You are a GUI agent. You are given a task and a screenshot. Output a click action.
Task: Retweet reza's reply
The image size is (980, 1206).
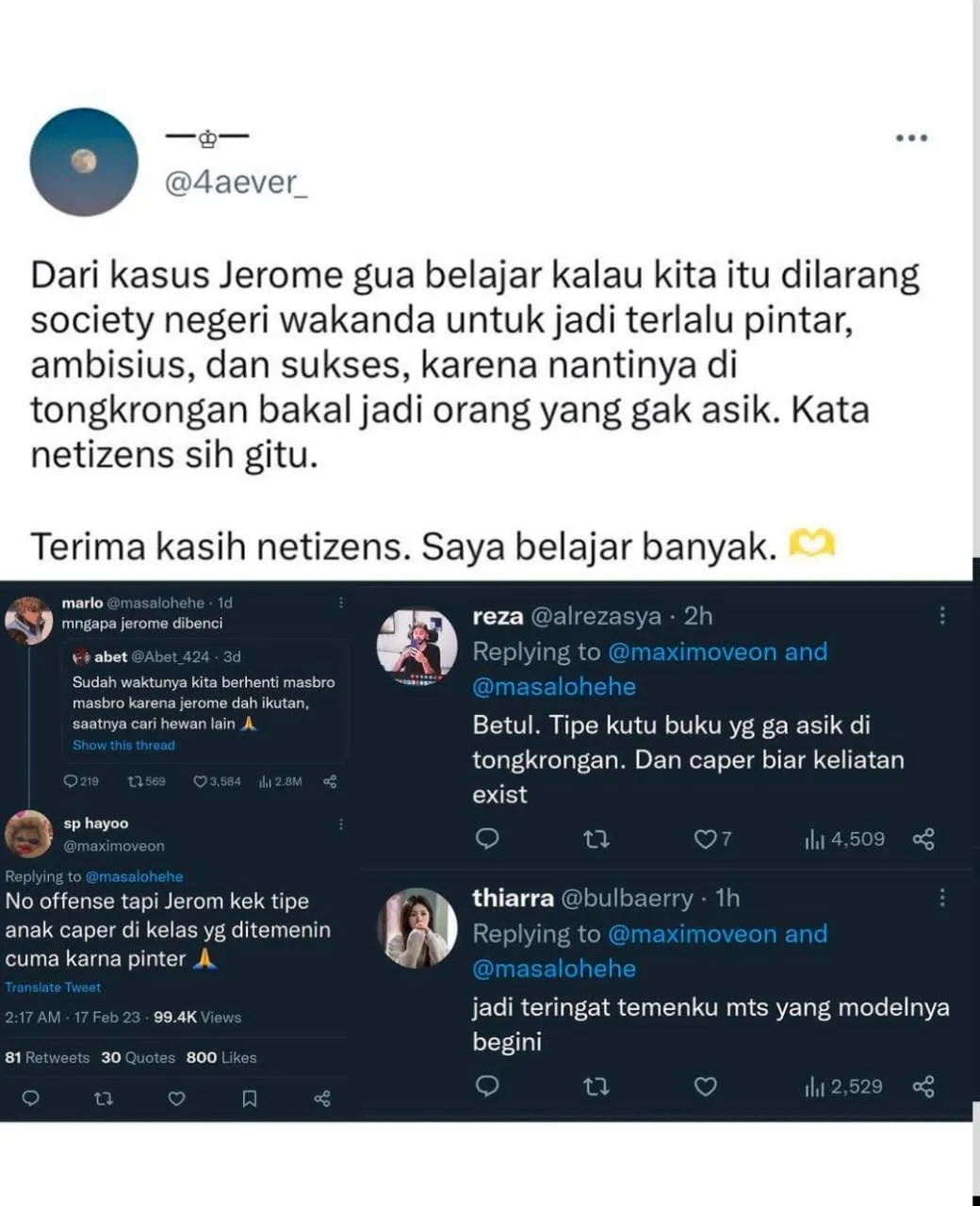[x=596, y=839]
